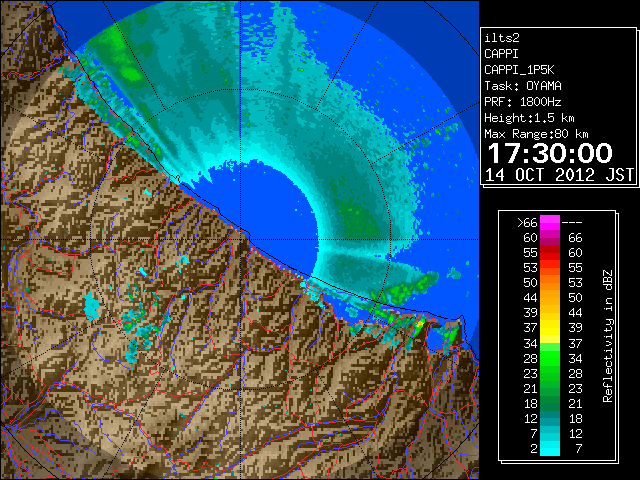The width and height of the screenshot is (640, 480).
Task: Click the orange 50–53 dBZ legend swatch
Action: coord(550,282)
